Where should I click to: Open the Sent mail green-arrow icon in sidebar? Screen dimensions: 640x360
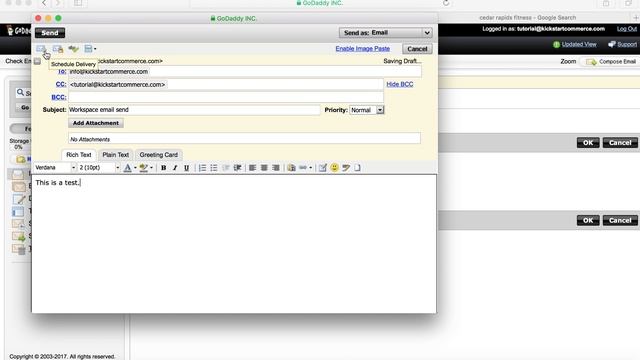click(18, 236)
